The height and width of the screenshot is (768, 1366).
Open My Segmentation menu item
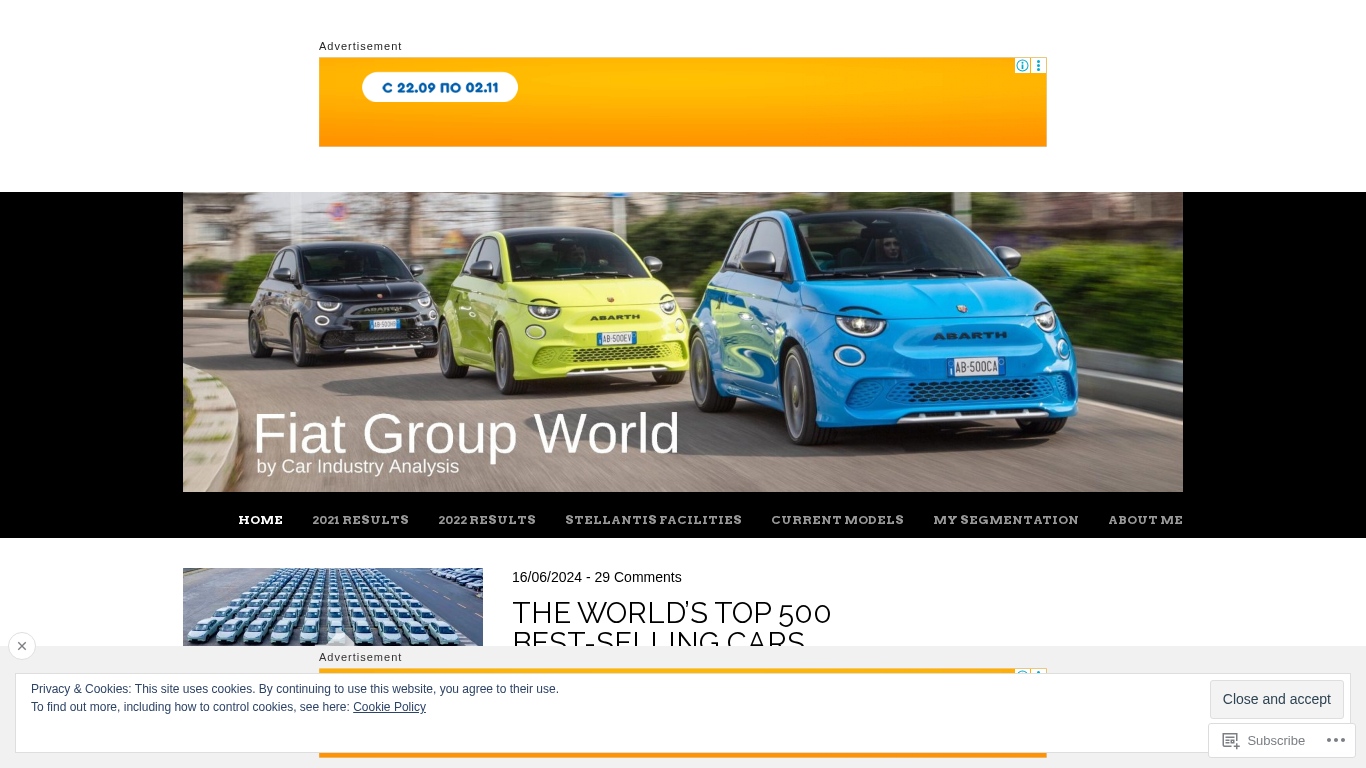[1006, 520]
